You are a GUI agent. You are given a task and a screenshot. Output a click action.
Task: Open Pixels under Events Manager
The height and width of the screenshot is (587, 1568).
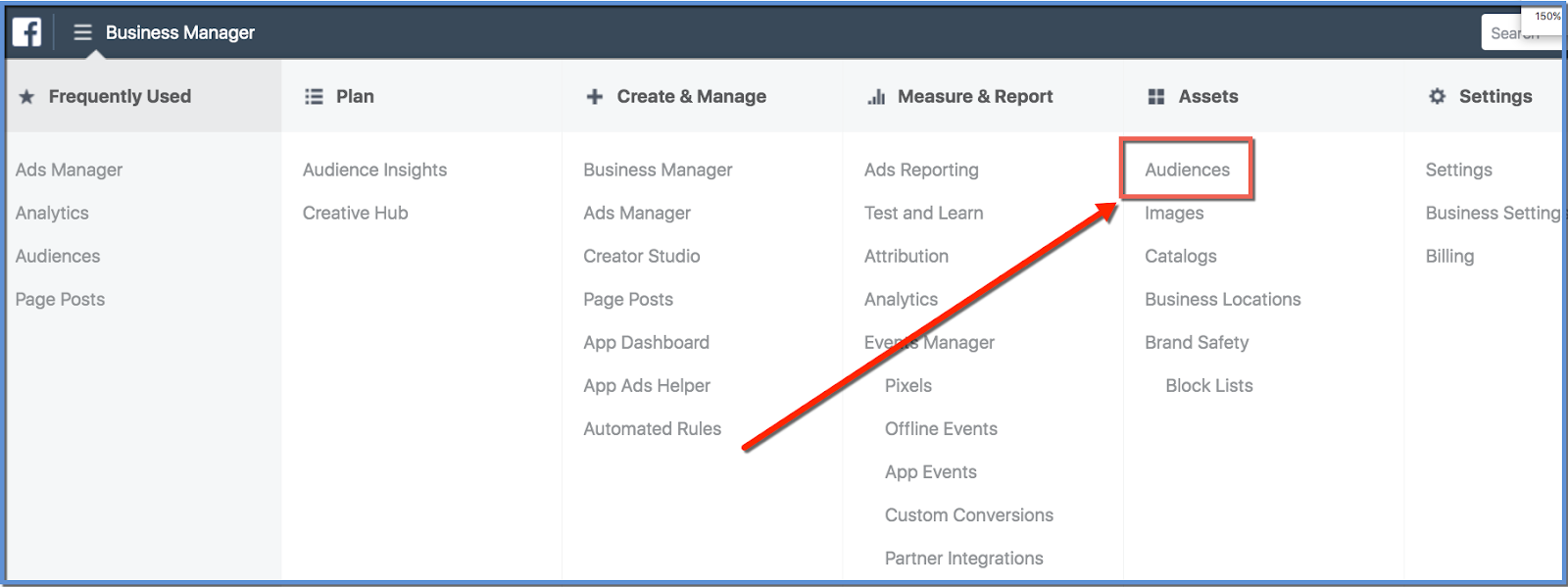point(908,385)
